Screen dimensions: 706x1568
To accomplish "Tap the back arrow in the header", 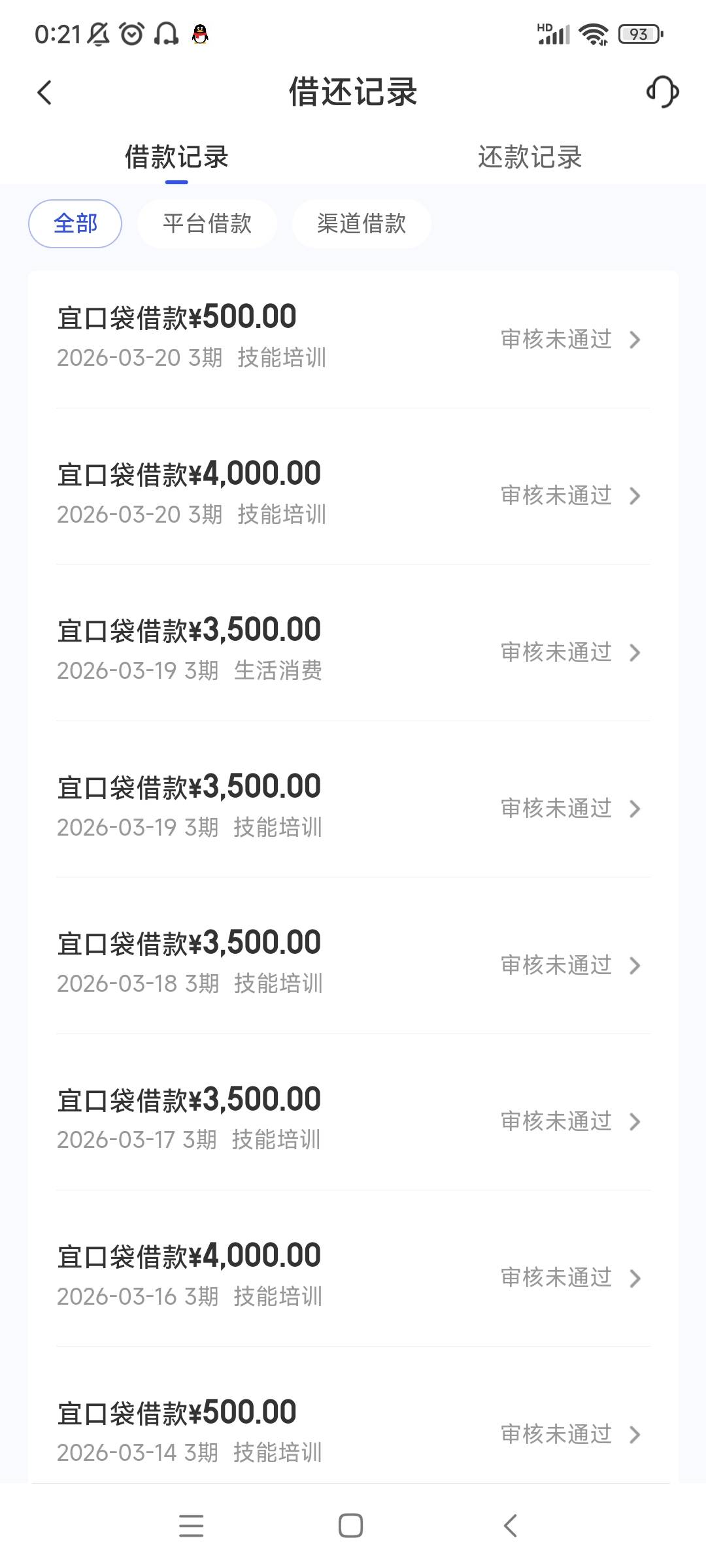I will (x=44, y=92).
